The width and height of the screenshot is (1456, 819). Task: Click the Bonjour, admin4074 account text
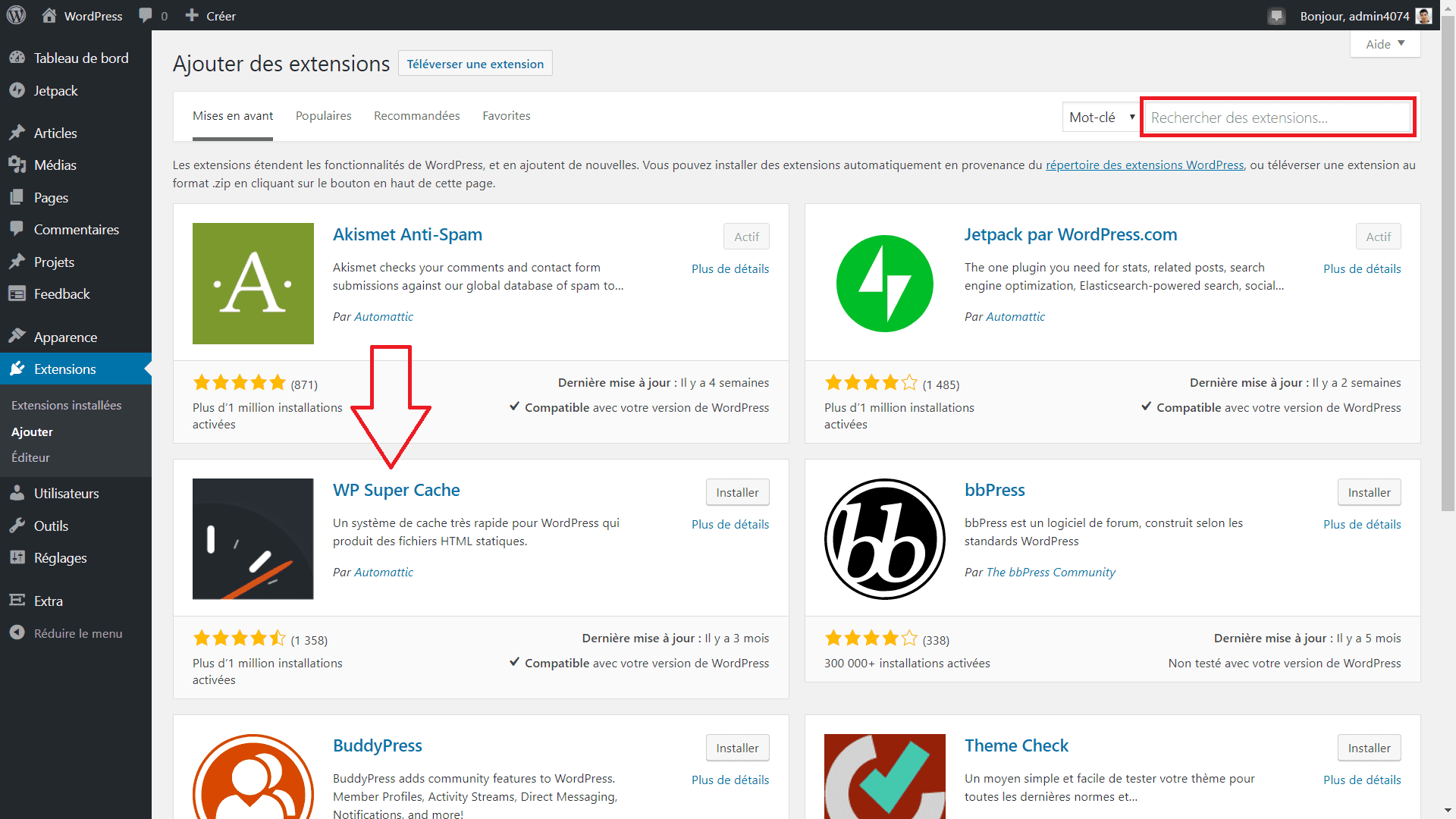(1354, 16)
